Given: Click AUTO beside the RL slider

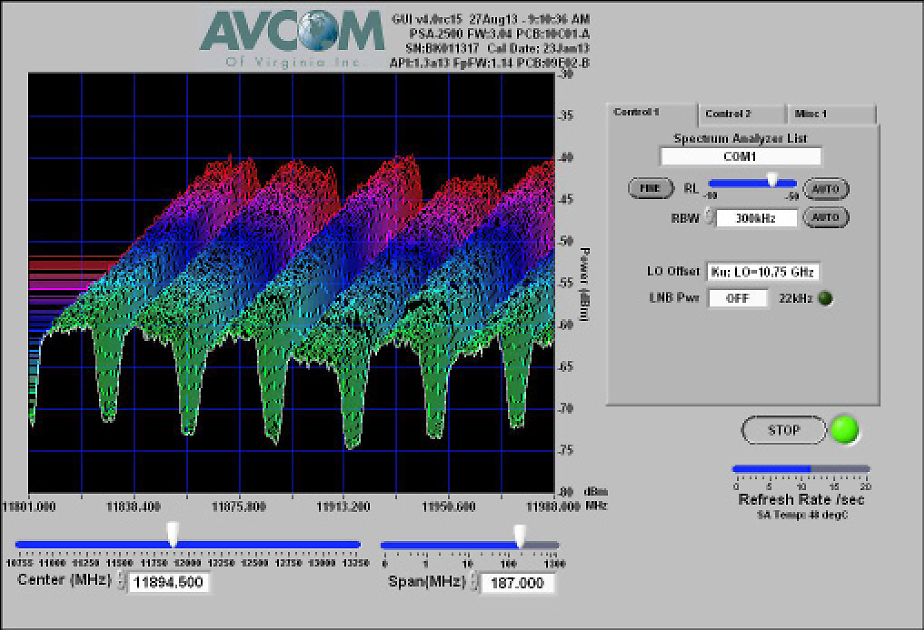Looking at the screenshot, I should click(826, 188).
